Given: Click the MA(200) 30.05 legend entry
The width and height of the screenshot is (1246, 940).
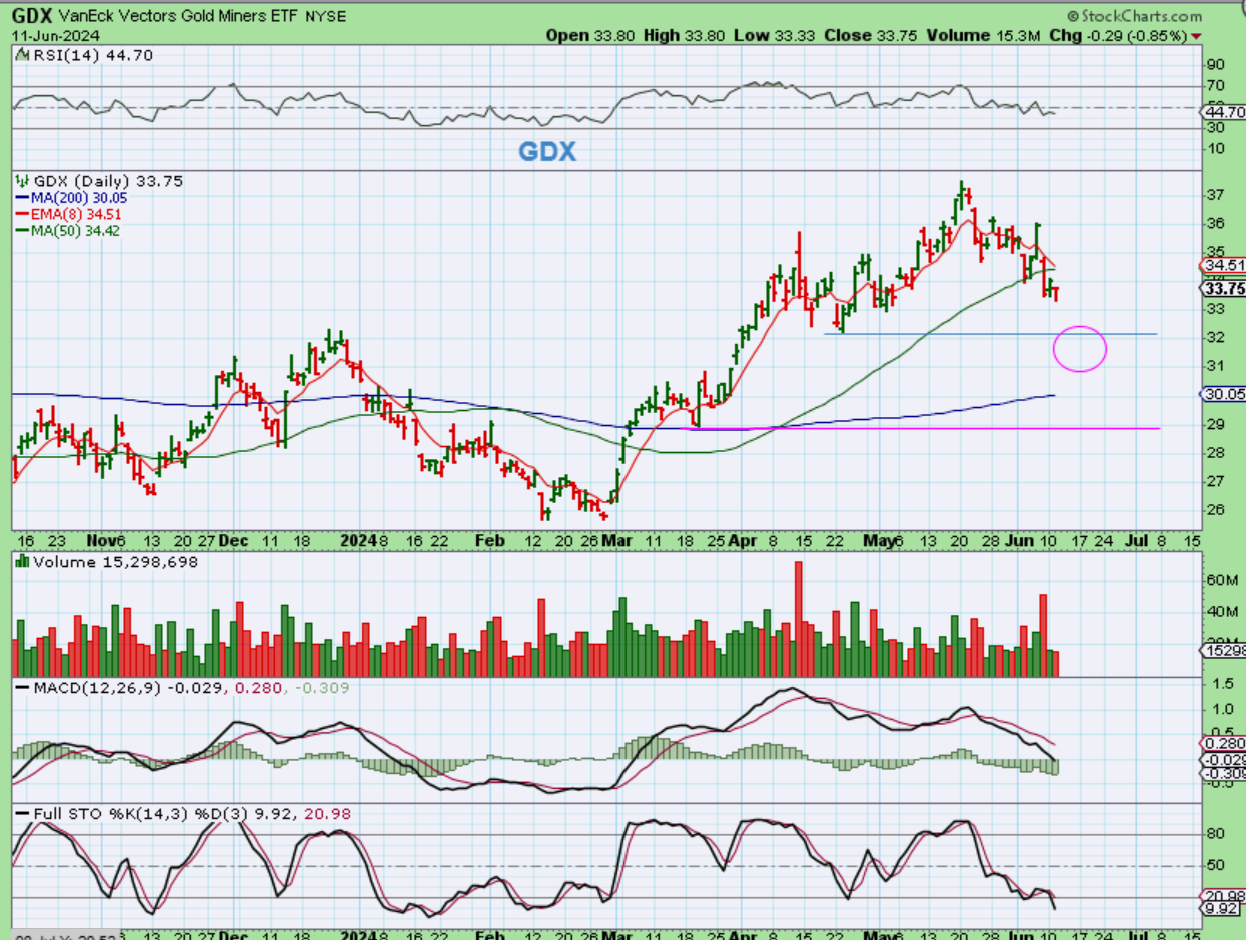Looking at the screenshot, I should [79, 198].
